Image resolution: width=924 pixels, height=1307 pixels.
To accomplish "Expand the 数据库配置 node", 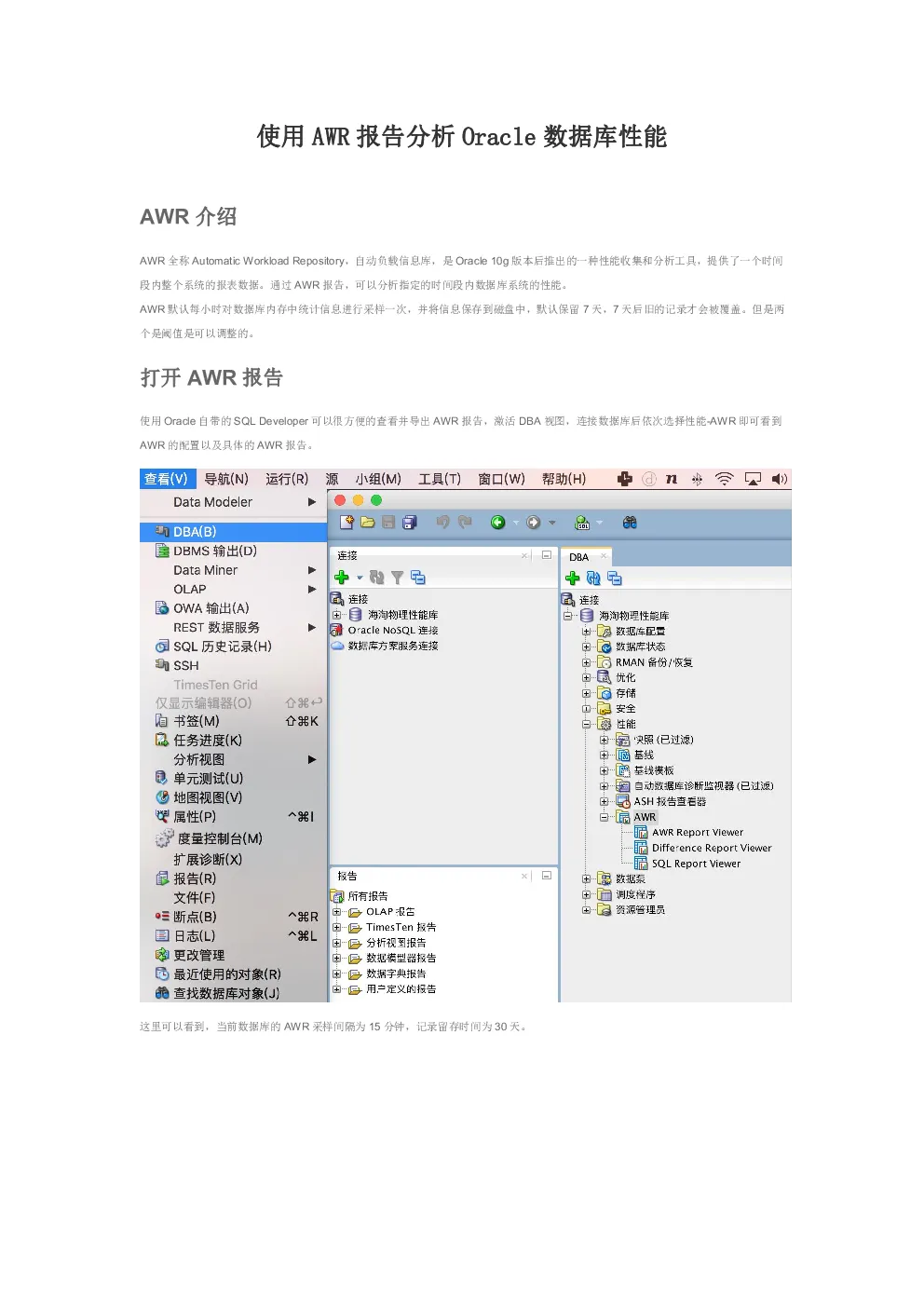I will [587, 632].
